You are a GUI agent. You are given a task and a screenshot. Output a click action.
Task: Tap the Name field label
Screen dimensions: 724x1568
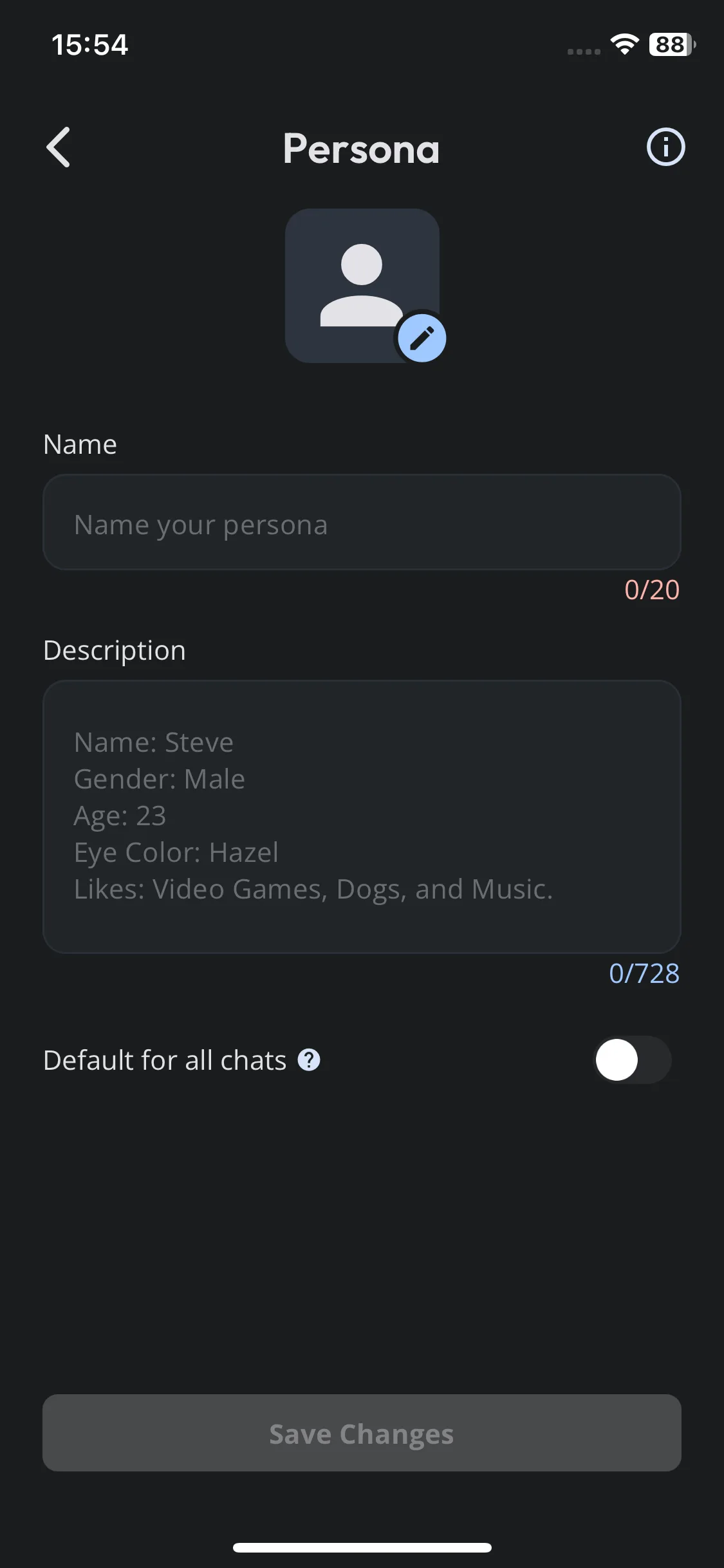coord(80,444)
